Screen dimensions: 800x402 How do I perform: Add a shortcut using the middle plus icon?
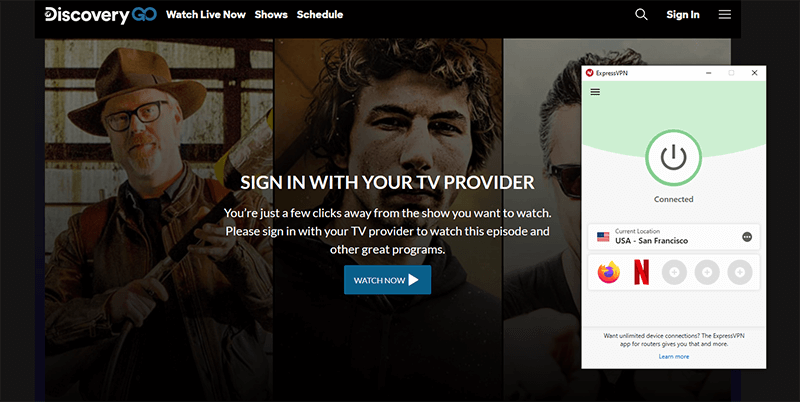pos(707,272)
